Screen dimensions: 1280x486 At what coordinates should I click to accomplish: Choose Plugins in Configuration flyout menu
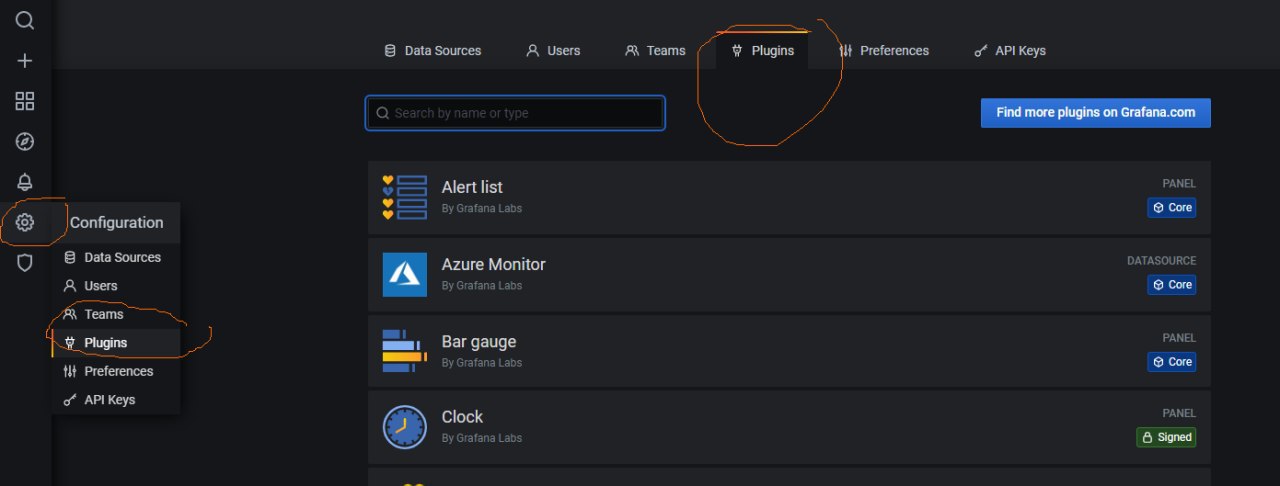point(116,343)
